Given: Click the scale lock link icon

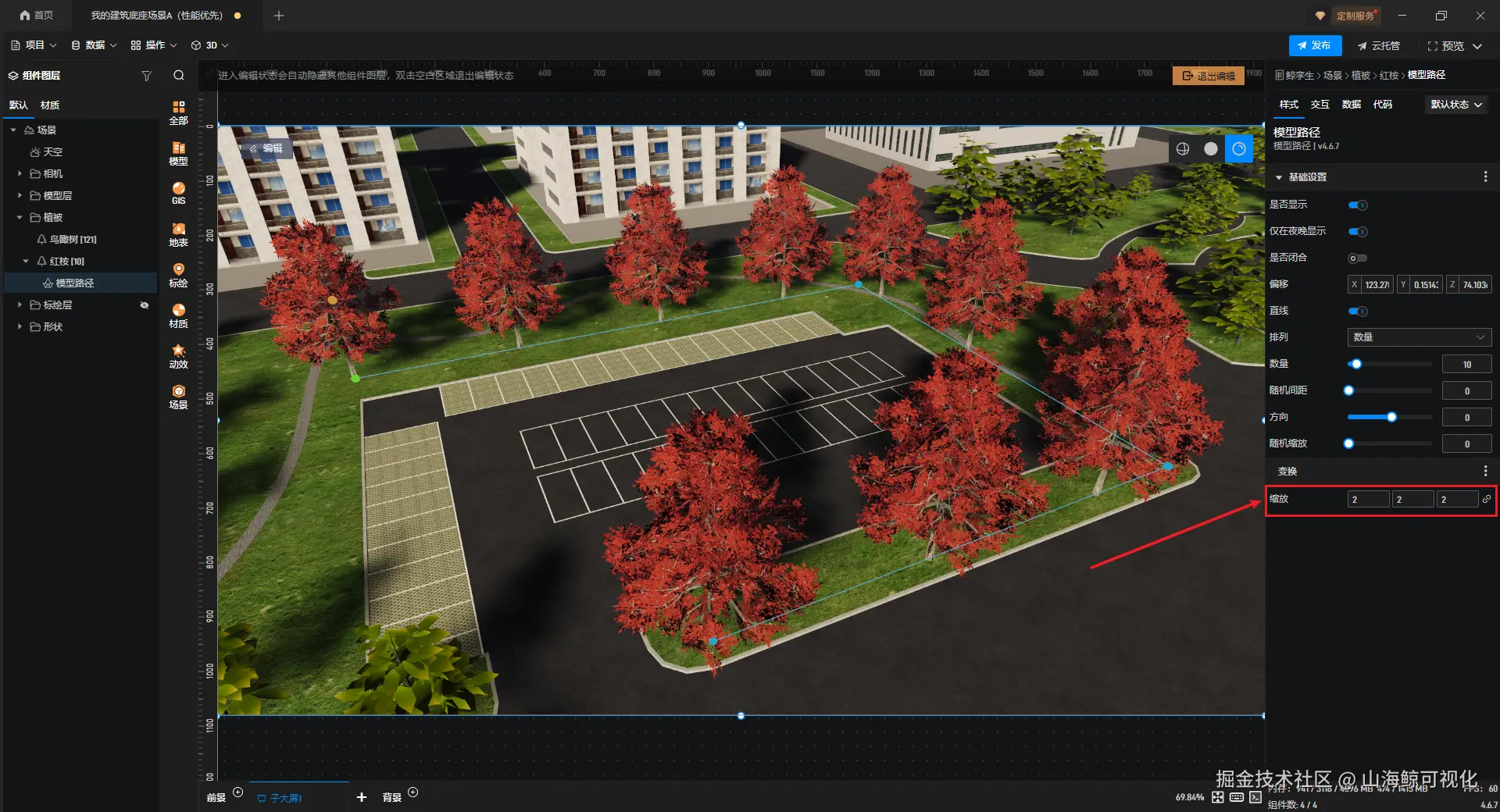Looking at the screenshot, I should click(1487, 499).
